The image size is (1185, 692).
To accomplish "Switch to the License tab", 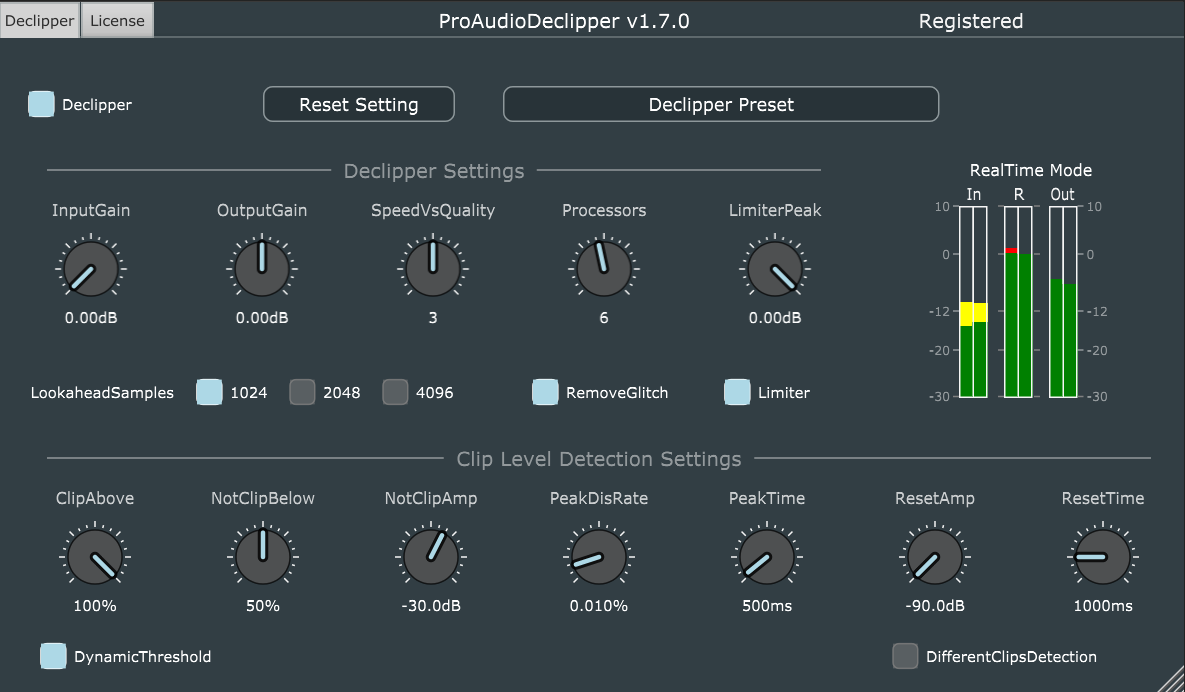I will [117, 20].
